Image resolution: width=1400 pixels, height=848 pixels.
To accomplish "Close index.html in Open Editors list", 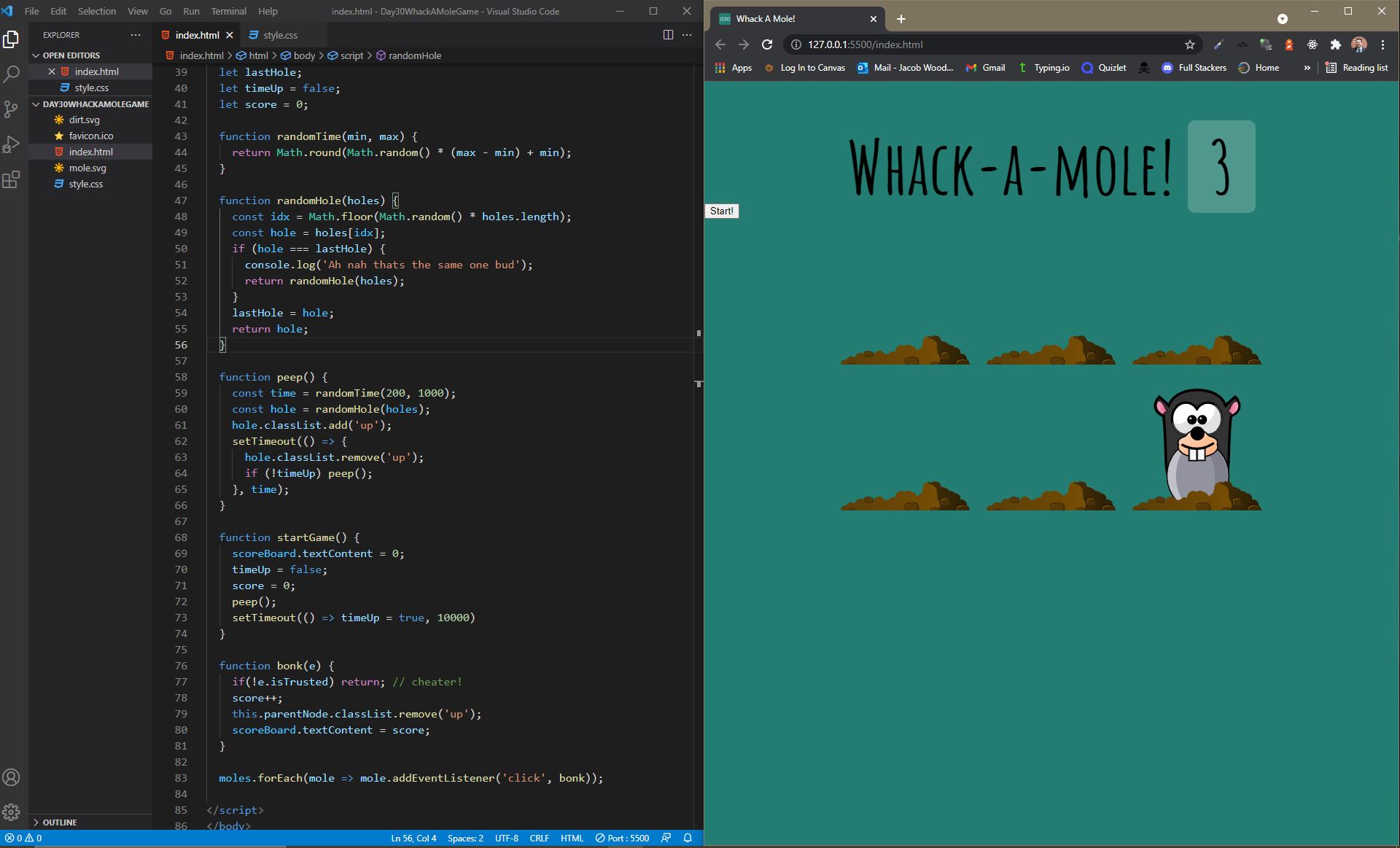I will pos(52,71).
